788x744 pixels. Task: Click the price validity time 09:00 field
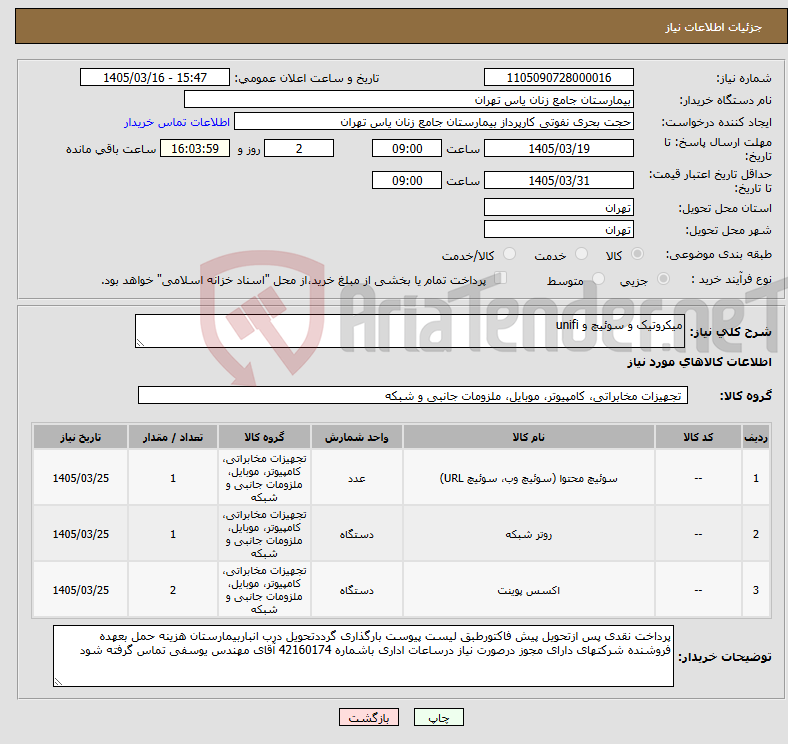pos(407,180)
